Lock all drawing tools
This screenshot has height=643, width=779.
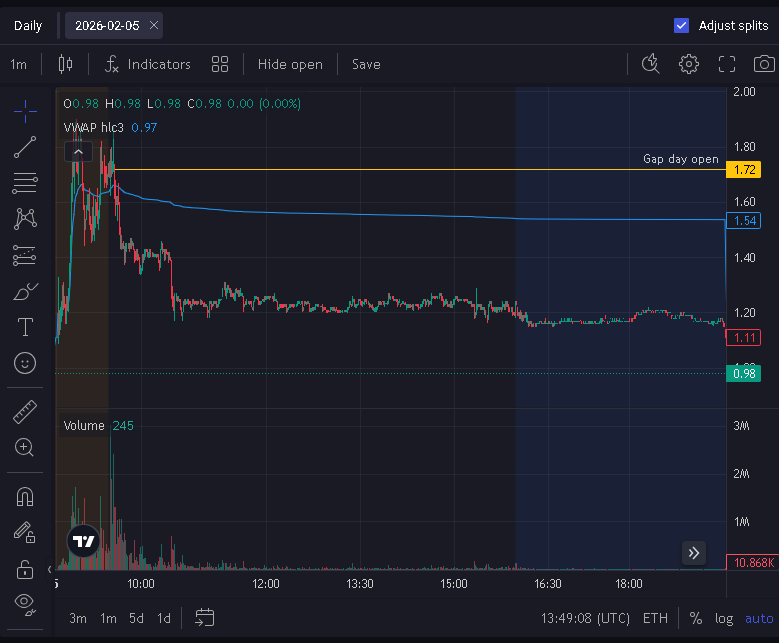(25, 569)
